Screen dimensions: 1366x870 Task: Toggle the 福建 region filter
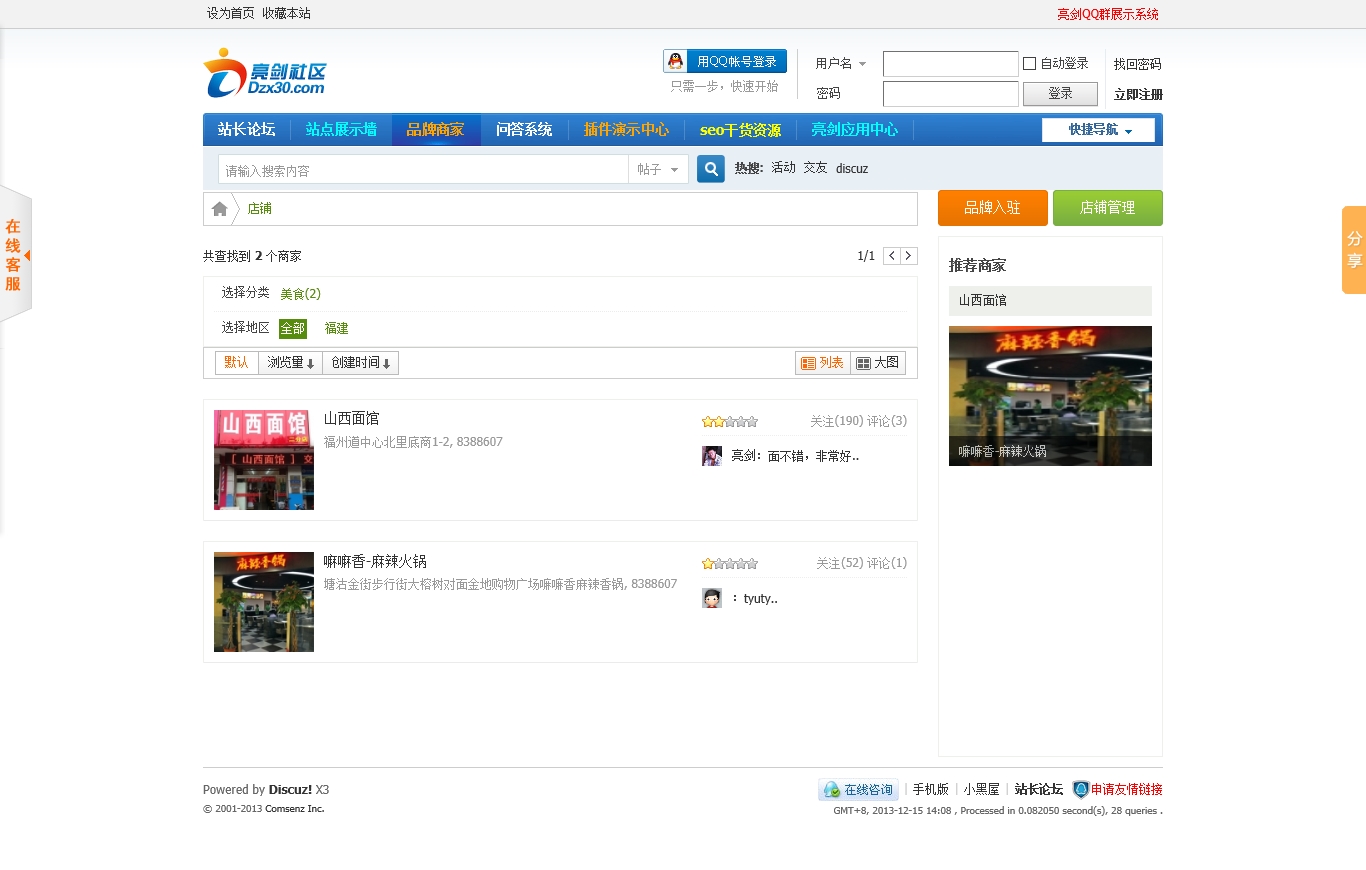point(336,328)
